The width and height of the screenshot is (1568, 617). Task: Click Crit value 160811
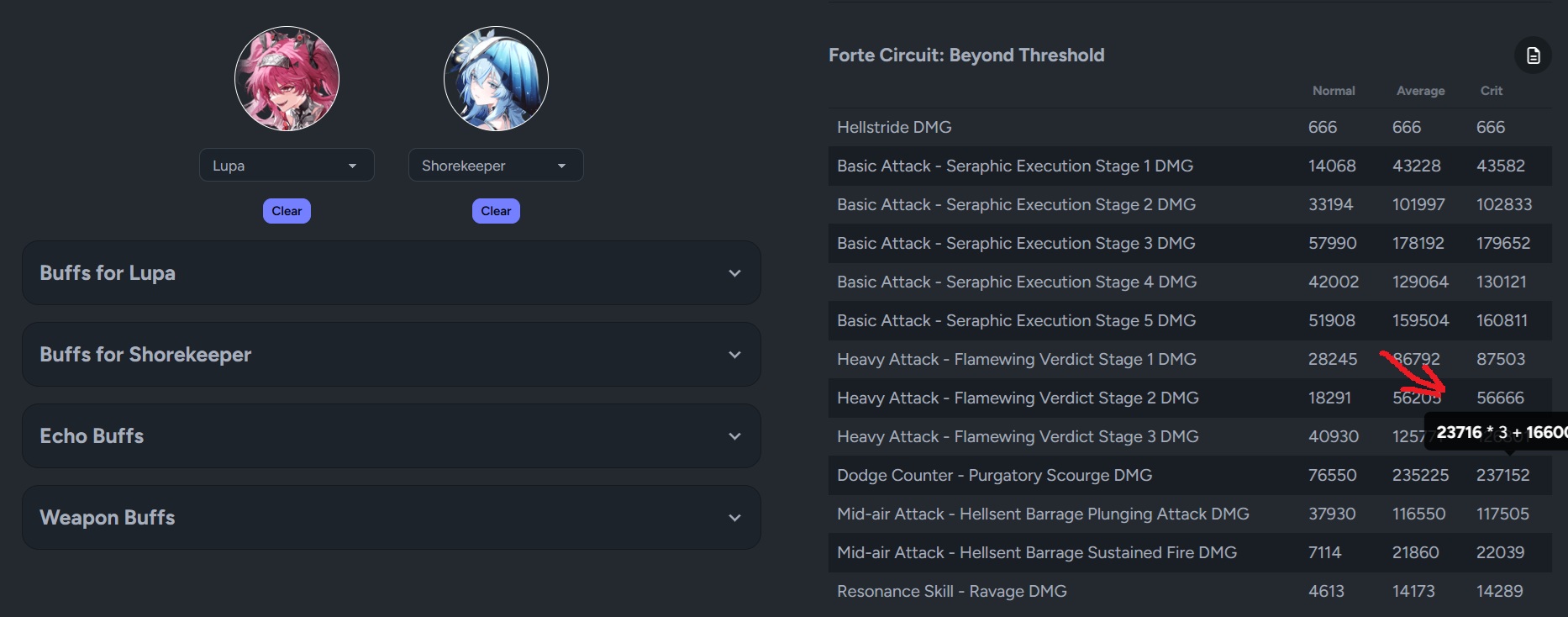(x=1502, y=320)
